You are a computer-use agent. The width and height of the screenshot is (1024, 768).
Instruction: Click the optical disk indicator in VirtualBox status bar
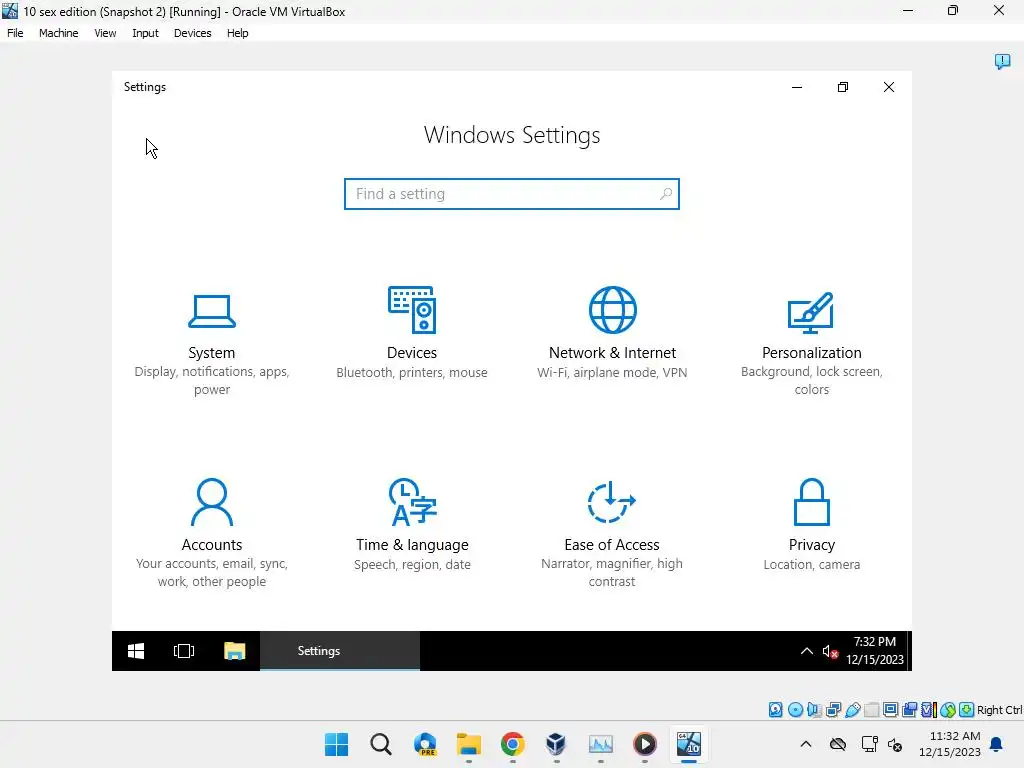click(x=795, y=710)
